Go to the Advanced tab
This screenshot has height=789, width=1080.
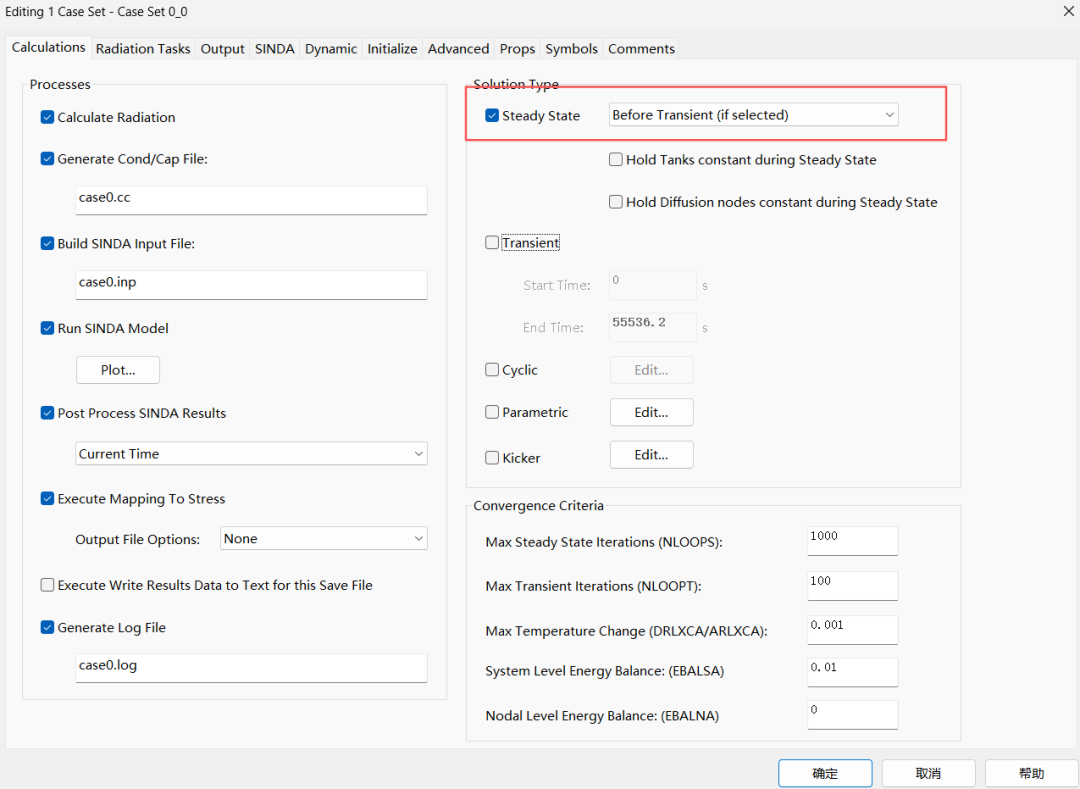[458, 49]
